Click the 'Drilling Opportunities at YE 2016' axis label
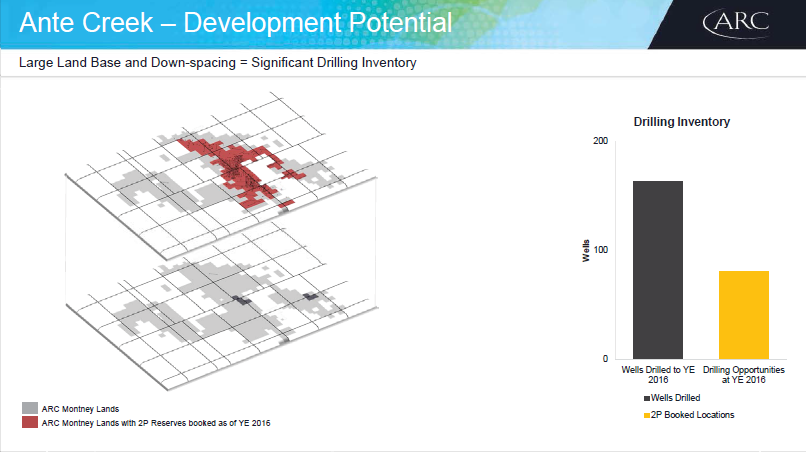806x454 pixels. pyautogui.click(x=744, y=375)
